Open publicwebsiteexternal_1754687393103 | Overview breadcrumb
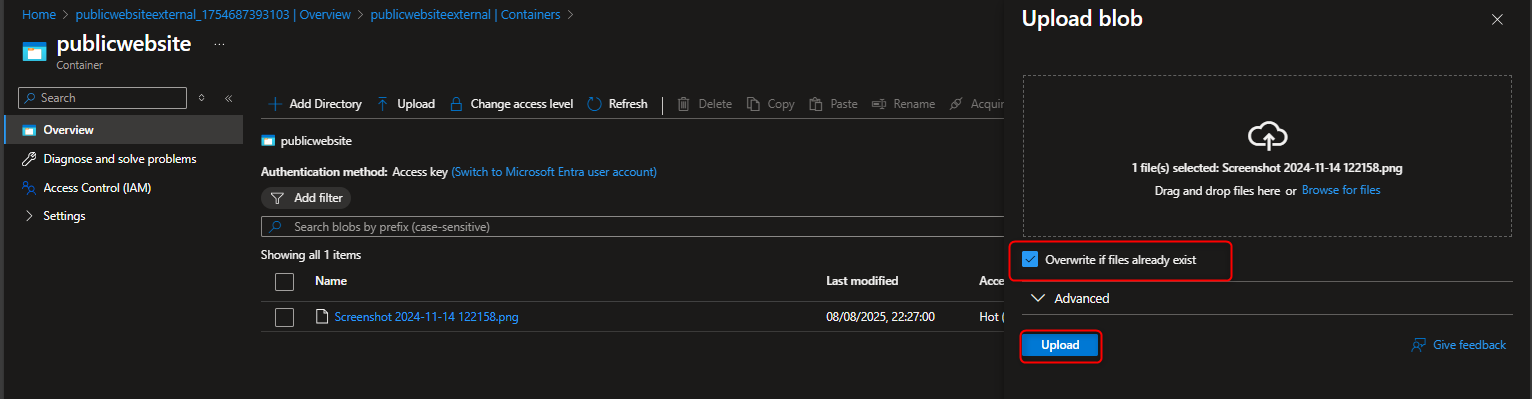 pos(213,15)
